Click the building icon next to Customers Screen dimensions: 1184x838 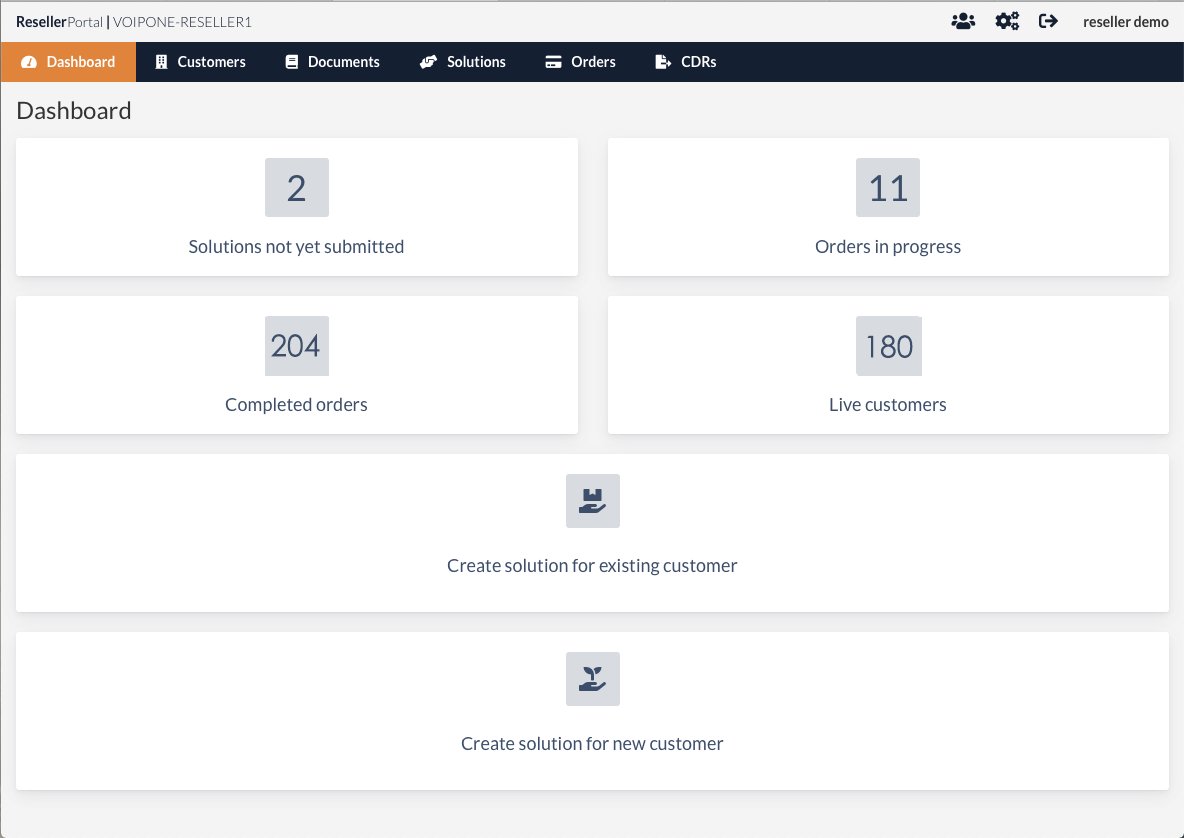click(161, 61)
